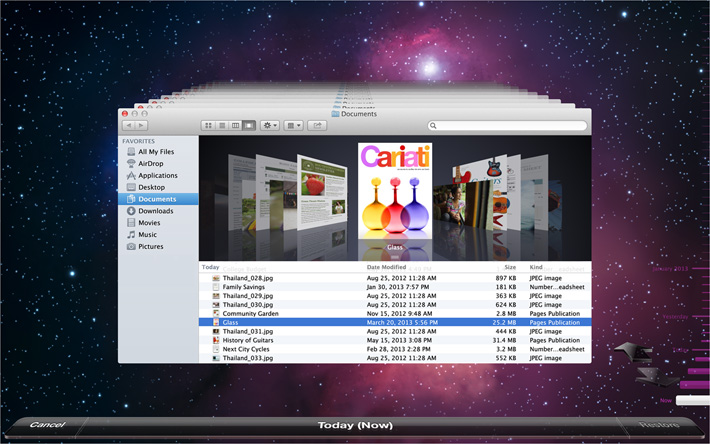
Task: Click the Desktop sidebar icon
Action: tap(131, 187)
